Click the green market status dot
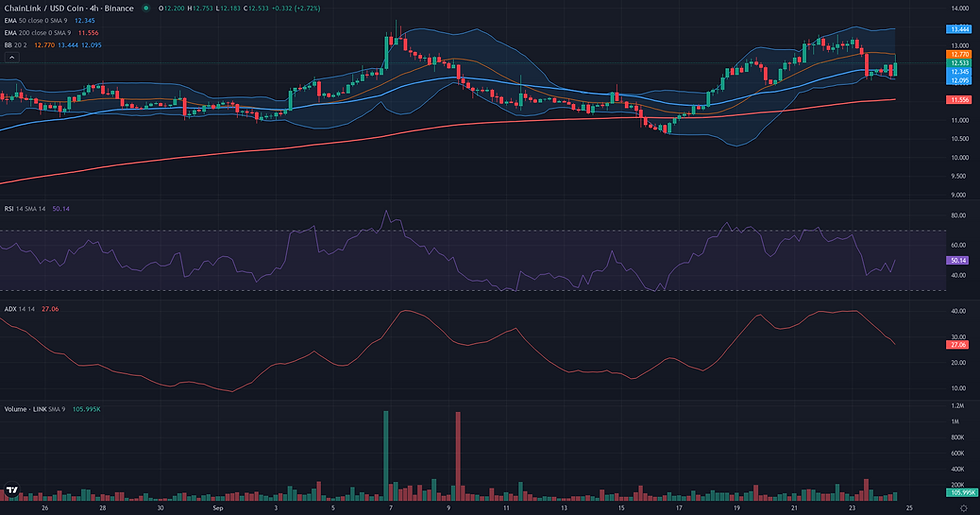The height and width of the screenshot is (515, 980). pyautogui.click(x=146, y=8)
